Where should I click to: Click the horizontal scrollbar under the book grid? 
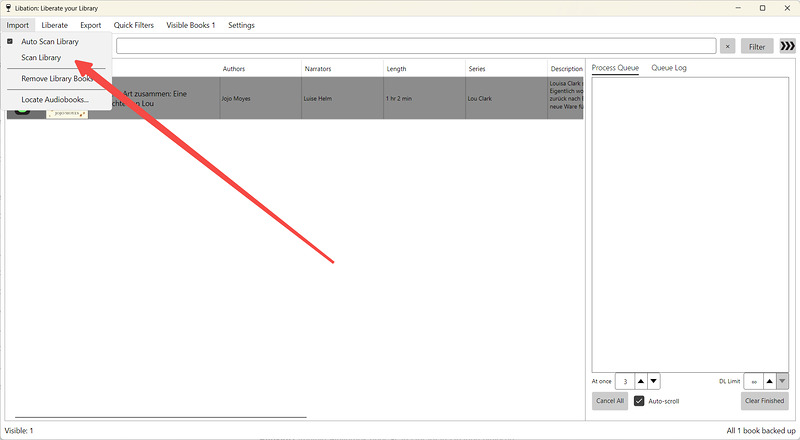(161, 417)
